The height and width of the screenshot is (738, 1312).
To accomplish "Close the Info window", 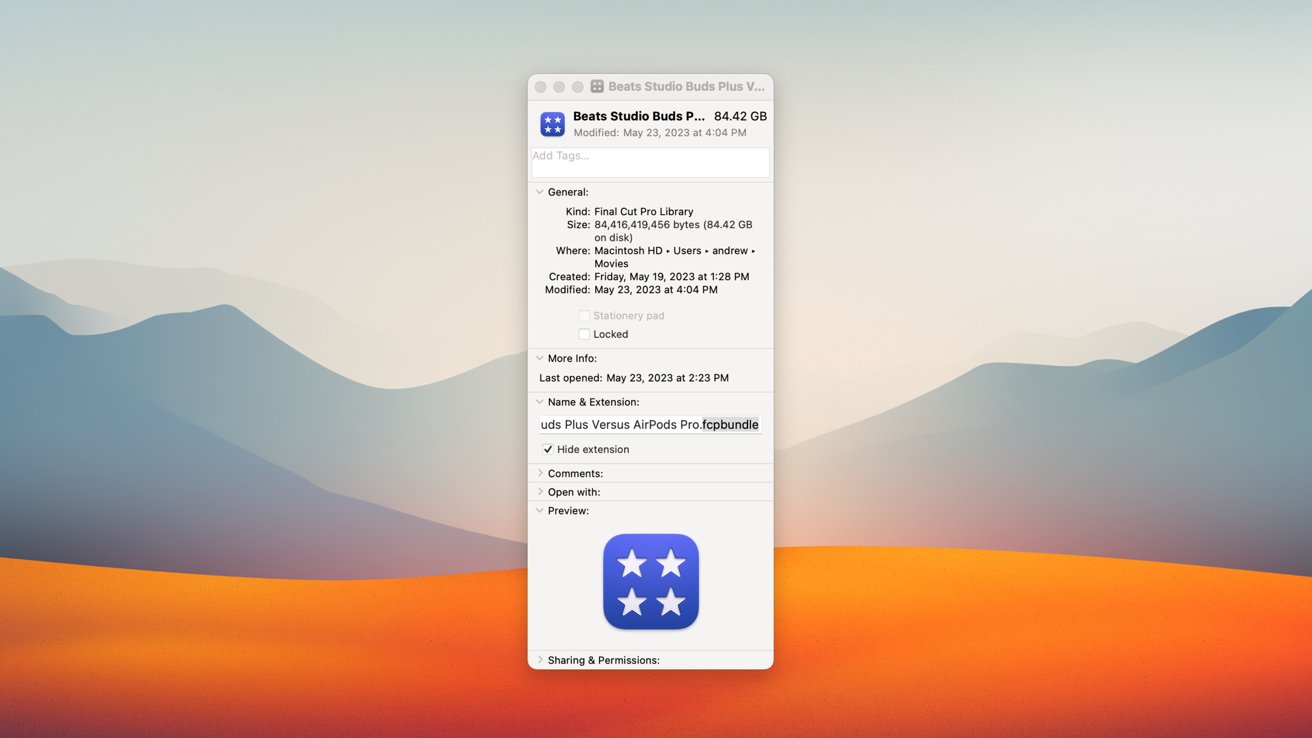I will tap(541, 87).
